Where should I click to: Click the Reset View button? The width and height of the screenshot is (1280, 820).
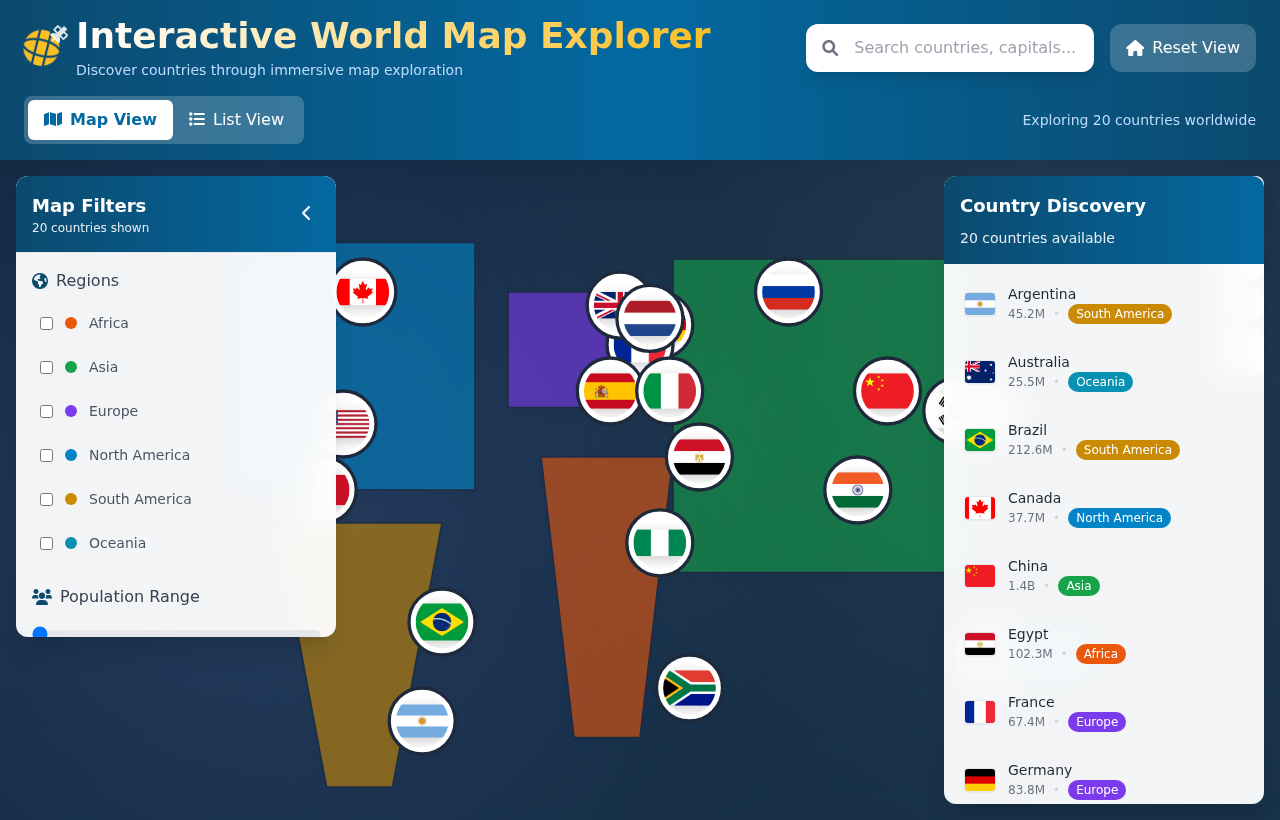(x=1182, y=47)
